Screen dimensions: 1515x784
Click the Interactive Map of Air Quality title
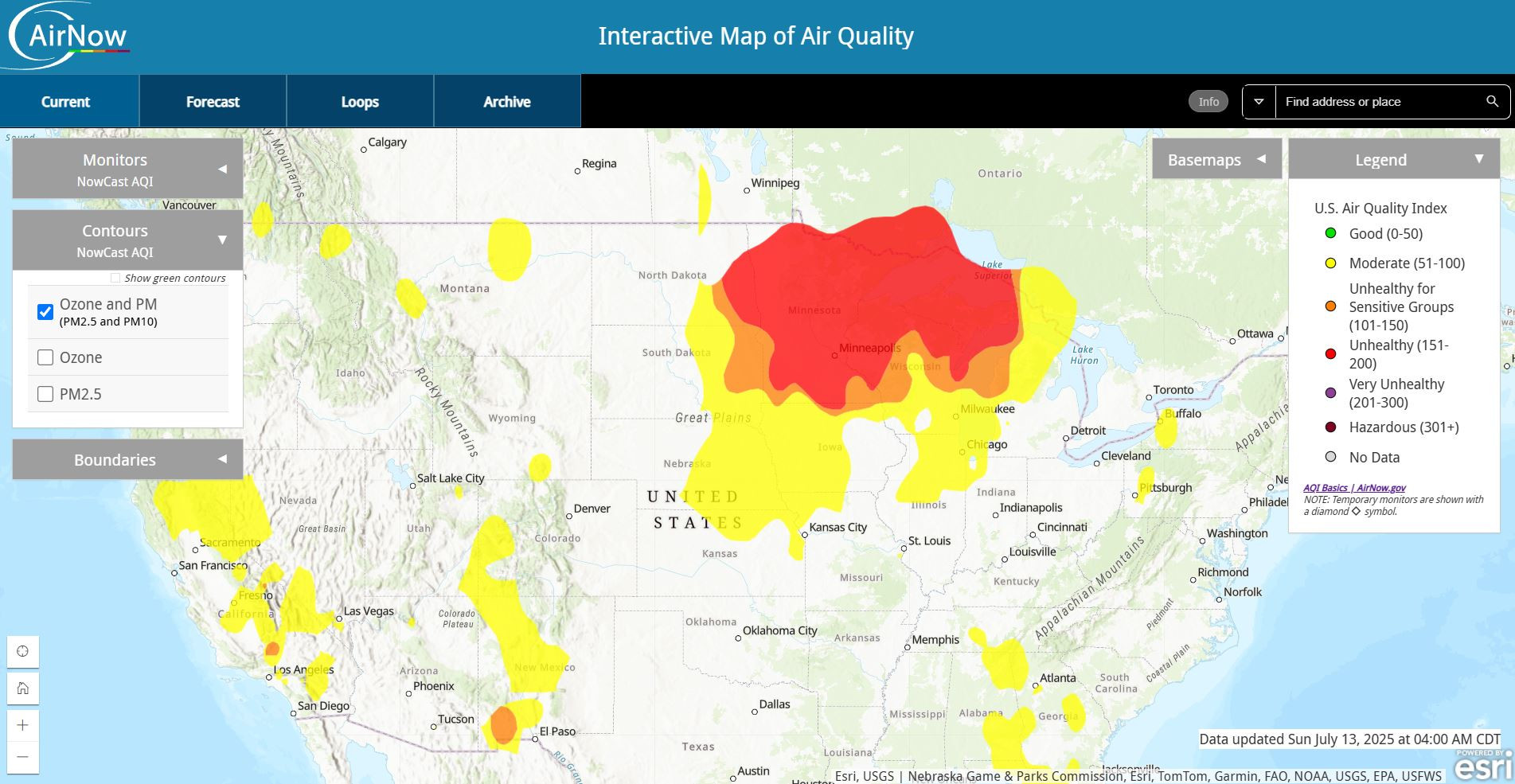pos(756,36)
